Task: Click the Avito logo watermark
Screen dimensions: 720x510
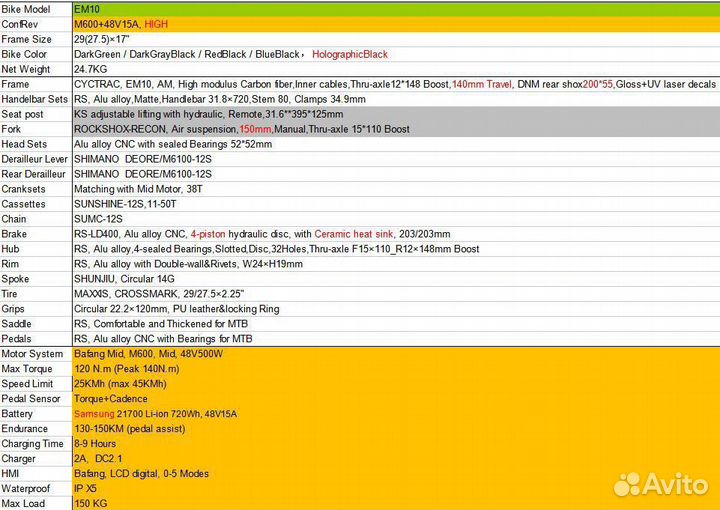Action: 660,484
